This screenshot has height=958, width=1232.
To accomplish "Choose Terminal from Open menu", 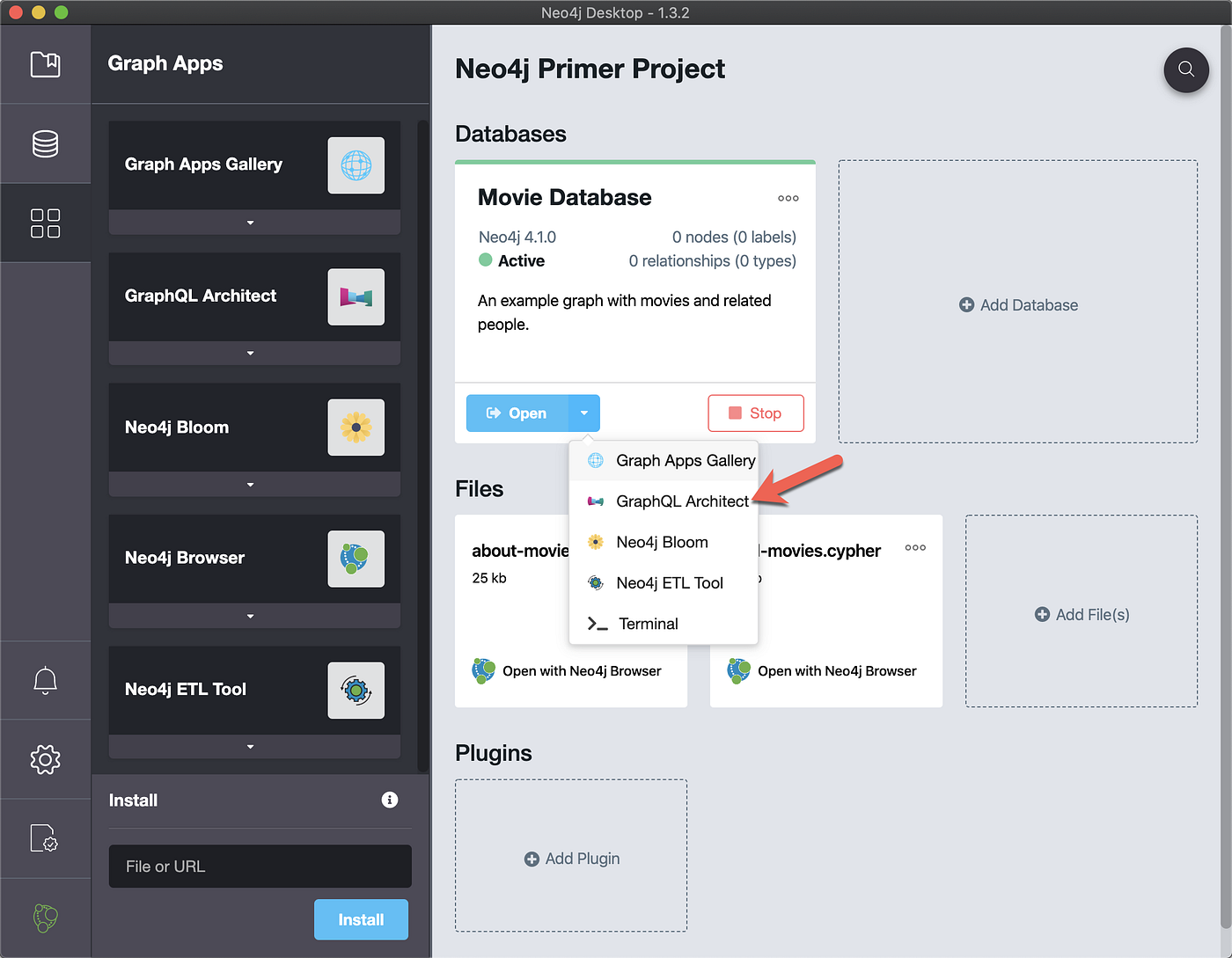I will pos(664,624).
